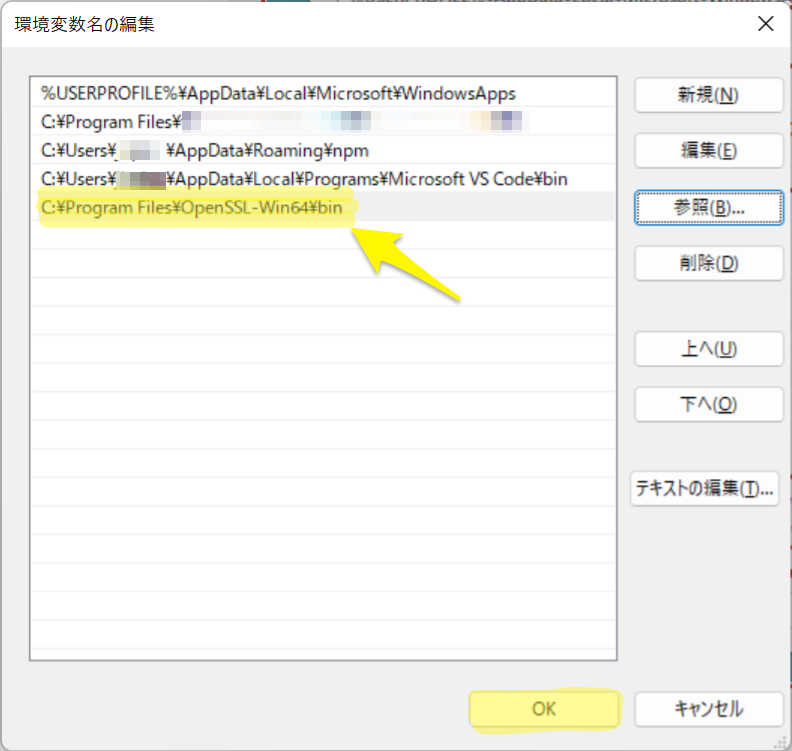Close the 環境変数名の編集 dialog
Screen dimensions: 792x751
click(766, 23)
